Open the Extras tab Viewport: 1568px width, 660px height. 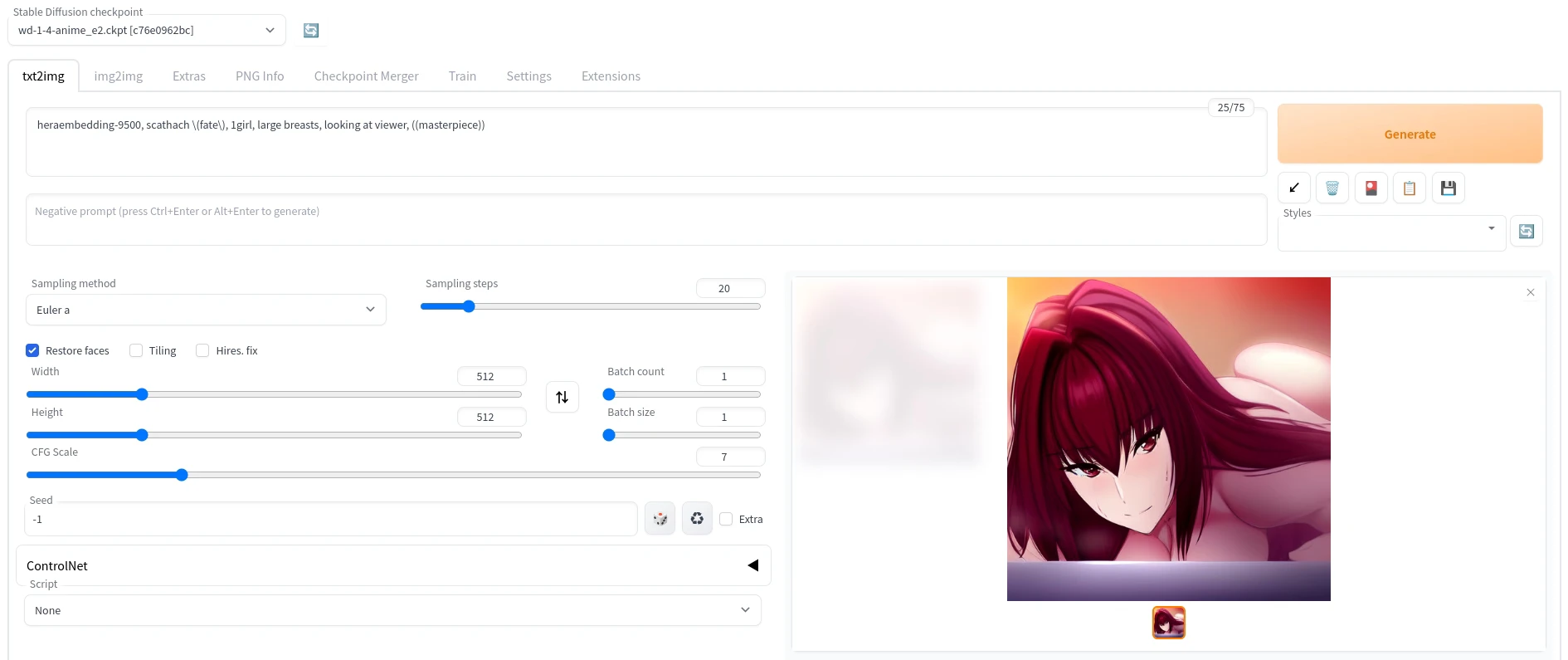[189, 76]
